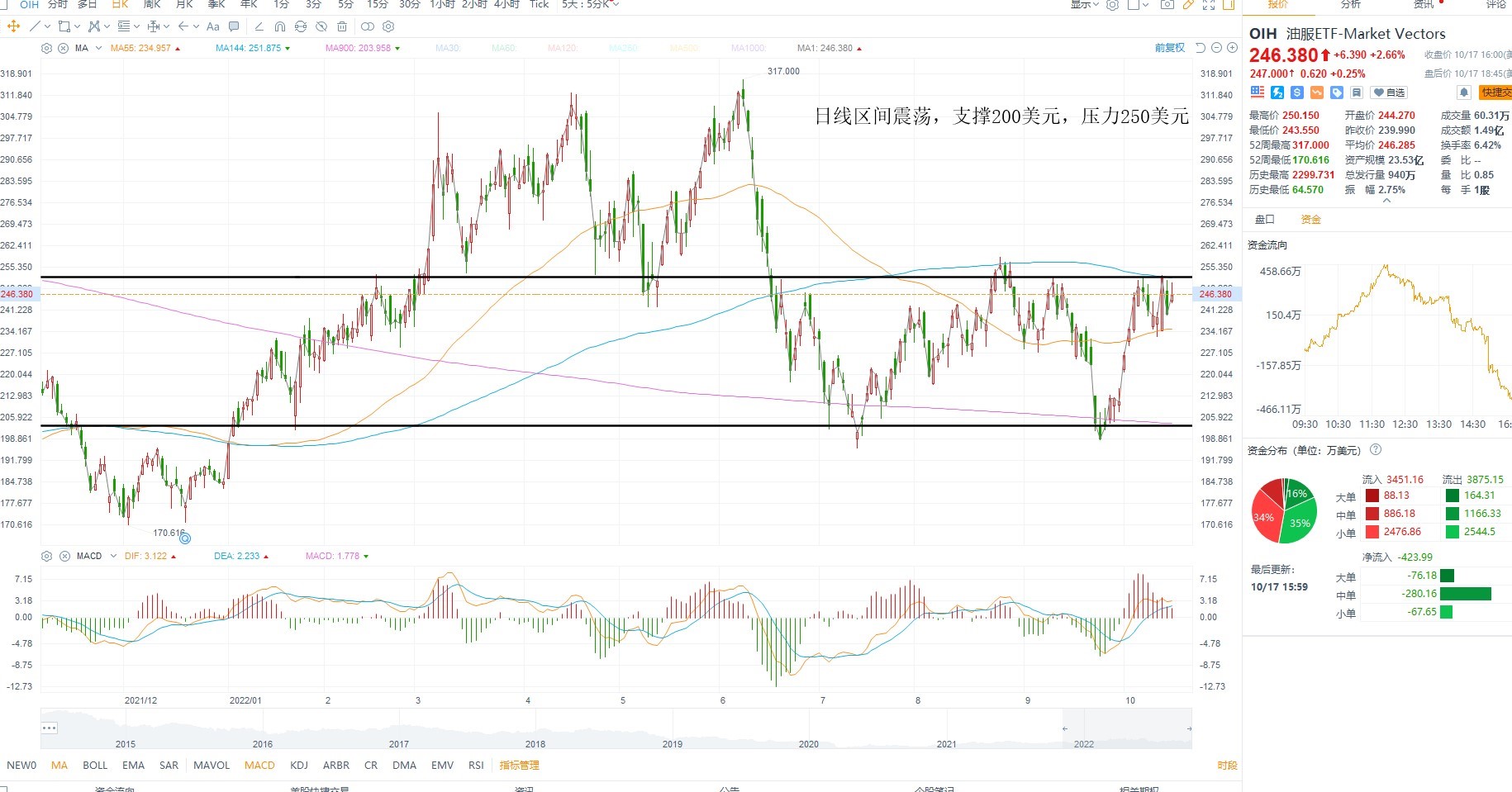Delete drawings with the trash can icon
1512x792 pixels.
341,26
